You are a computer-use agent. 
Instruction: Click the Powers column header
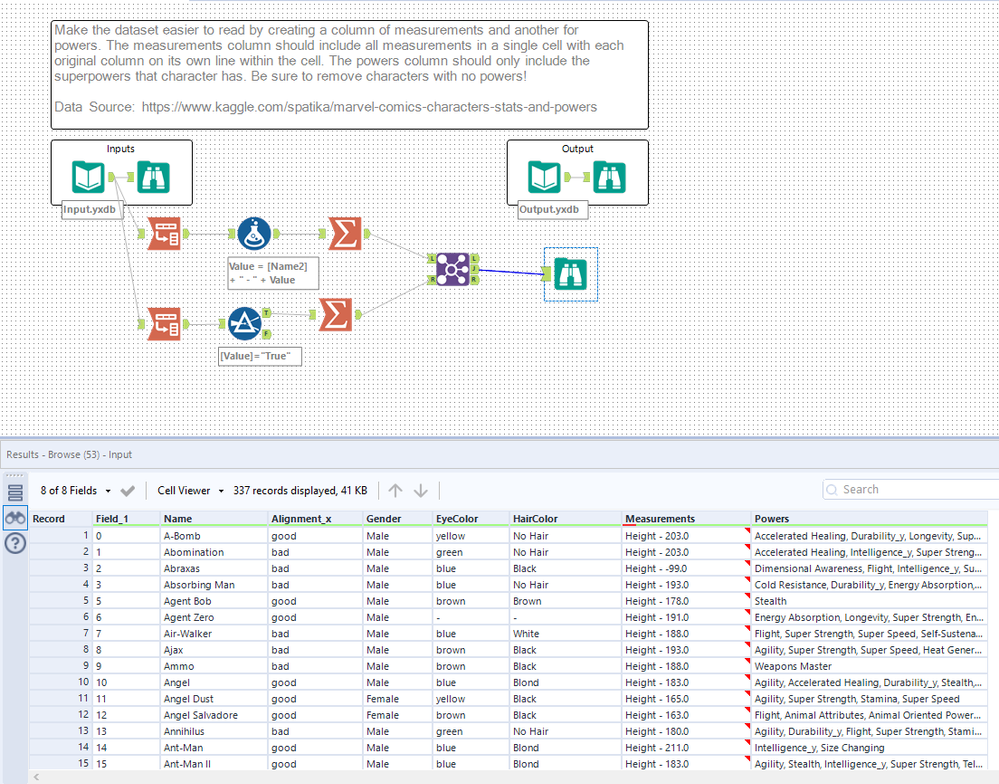click(869, 518)
